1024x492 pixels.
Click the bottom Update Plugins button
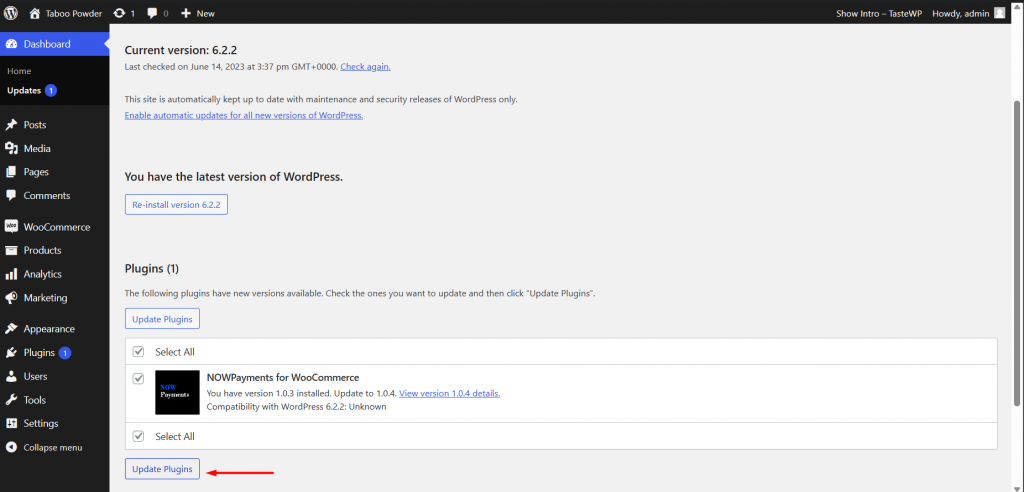coord(162,469)
